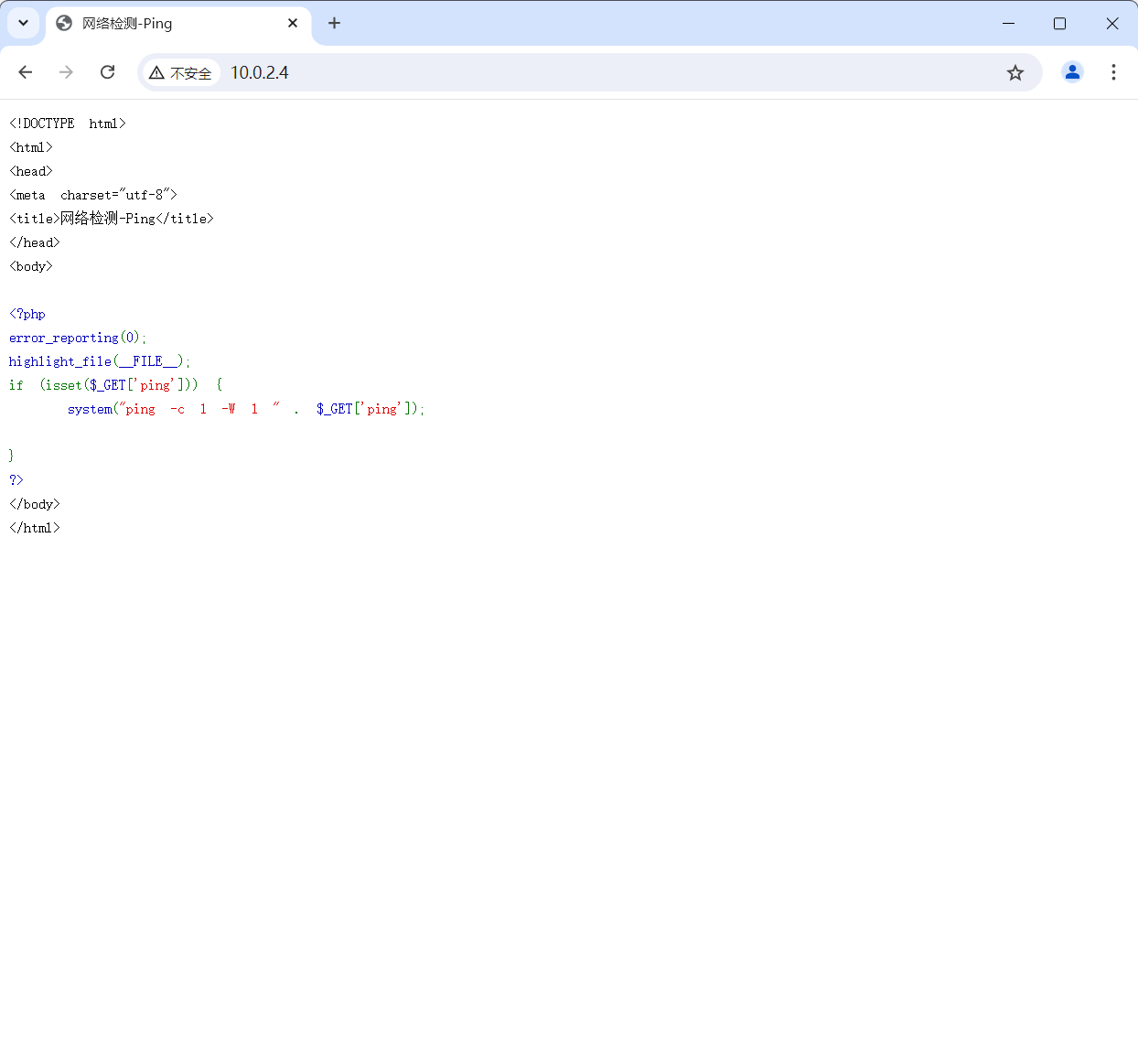Image resolution: width=1138 pixels, height=1064 pixels.
Task: Bookmark this page with the star icon
Action: tap(1015, 72)
